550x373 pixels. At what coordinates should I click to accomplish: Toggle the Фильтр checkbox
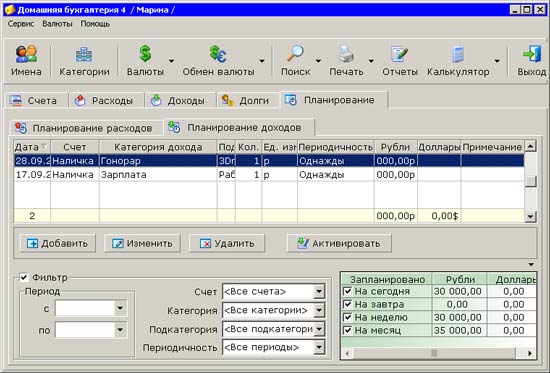pos(24,278)
